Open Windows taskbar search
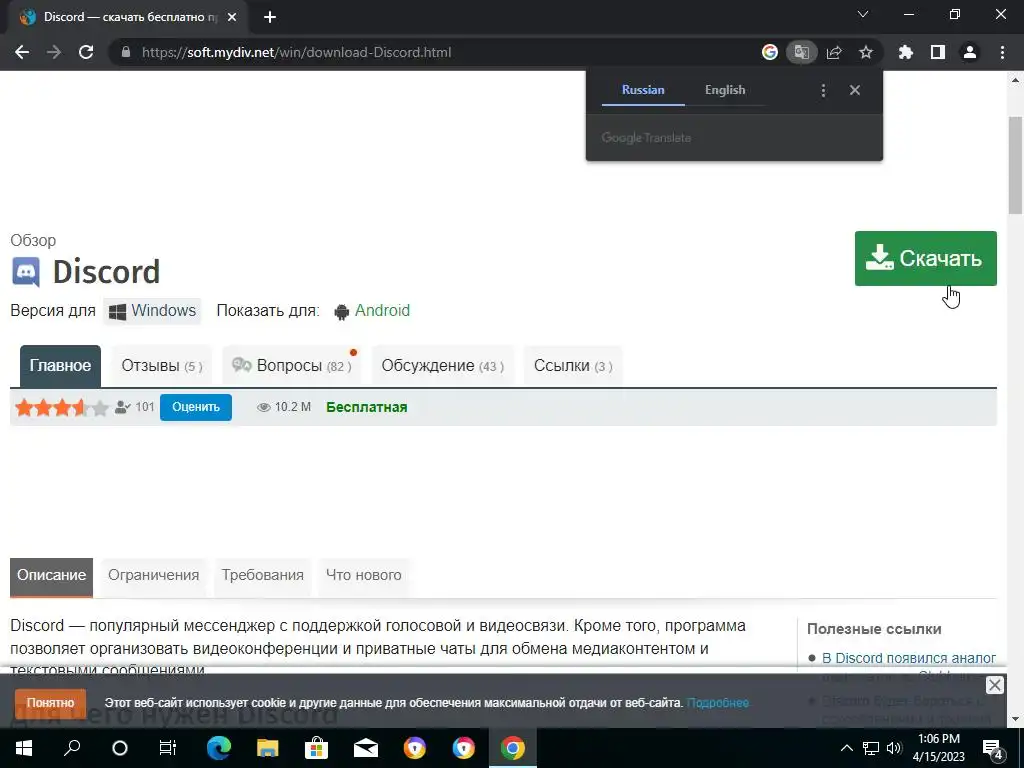 click(72, 748)
